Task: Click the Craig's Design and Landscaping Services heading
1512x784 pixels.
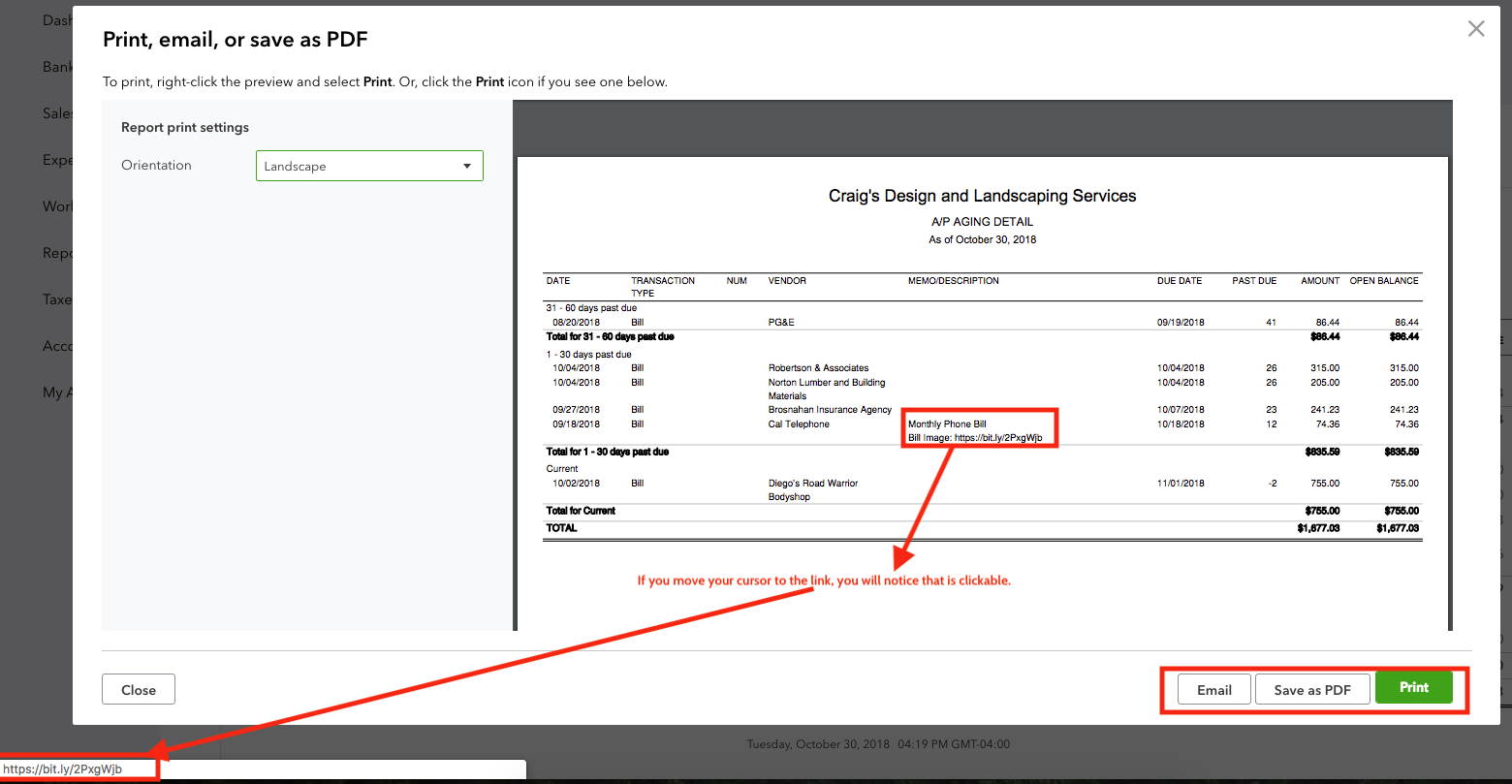Action: tap(982, 196)
